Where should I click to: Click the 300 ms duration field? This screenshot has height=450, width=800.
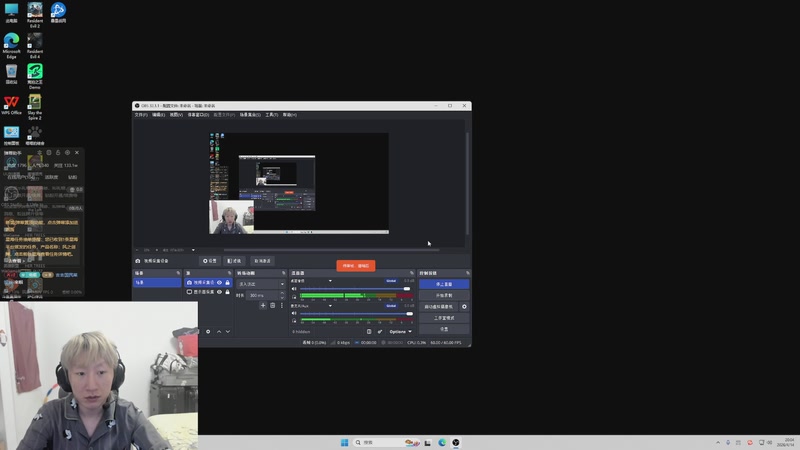tap(262, 295)
